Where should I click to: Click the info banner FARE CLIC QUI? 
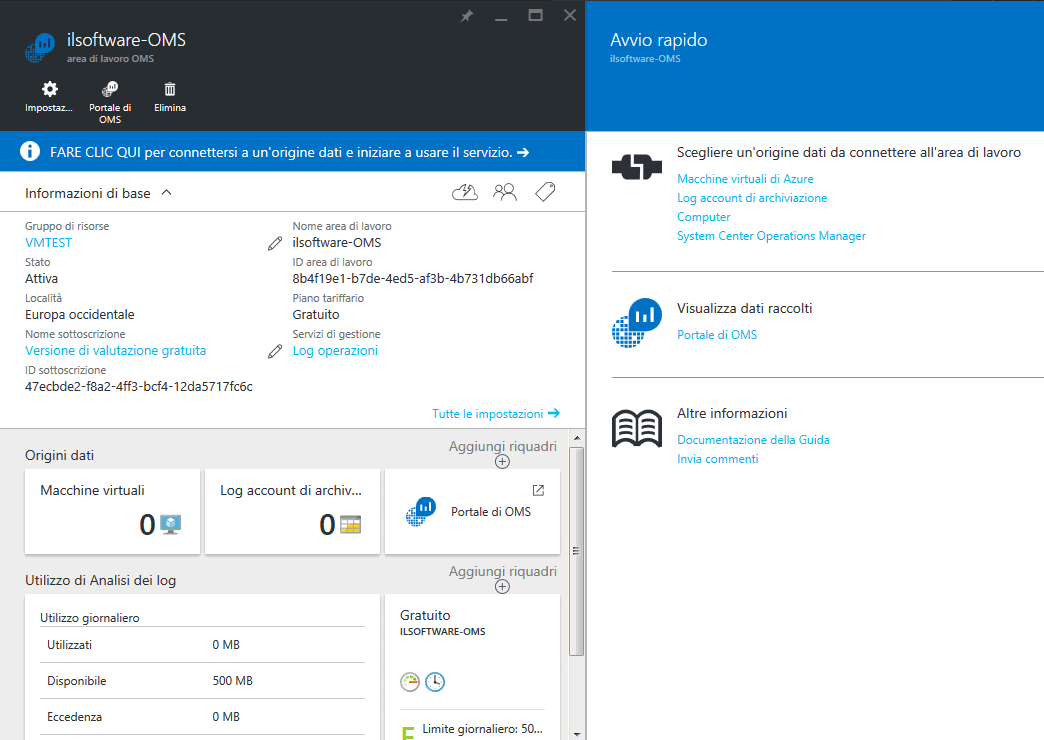(292, 152)
